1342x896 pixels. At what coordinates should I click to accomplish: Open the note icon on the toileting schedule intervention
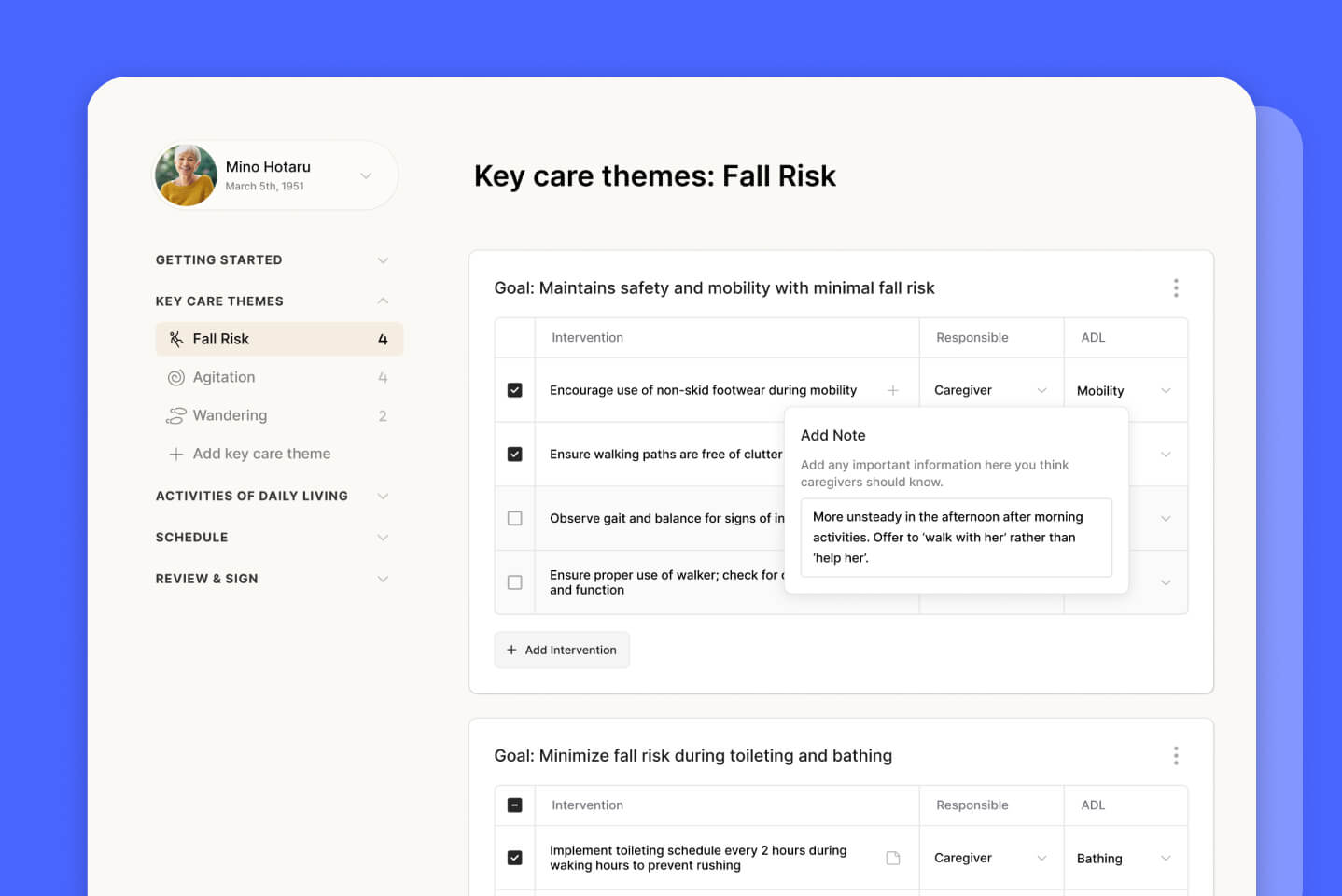coord(893,857)
